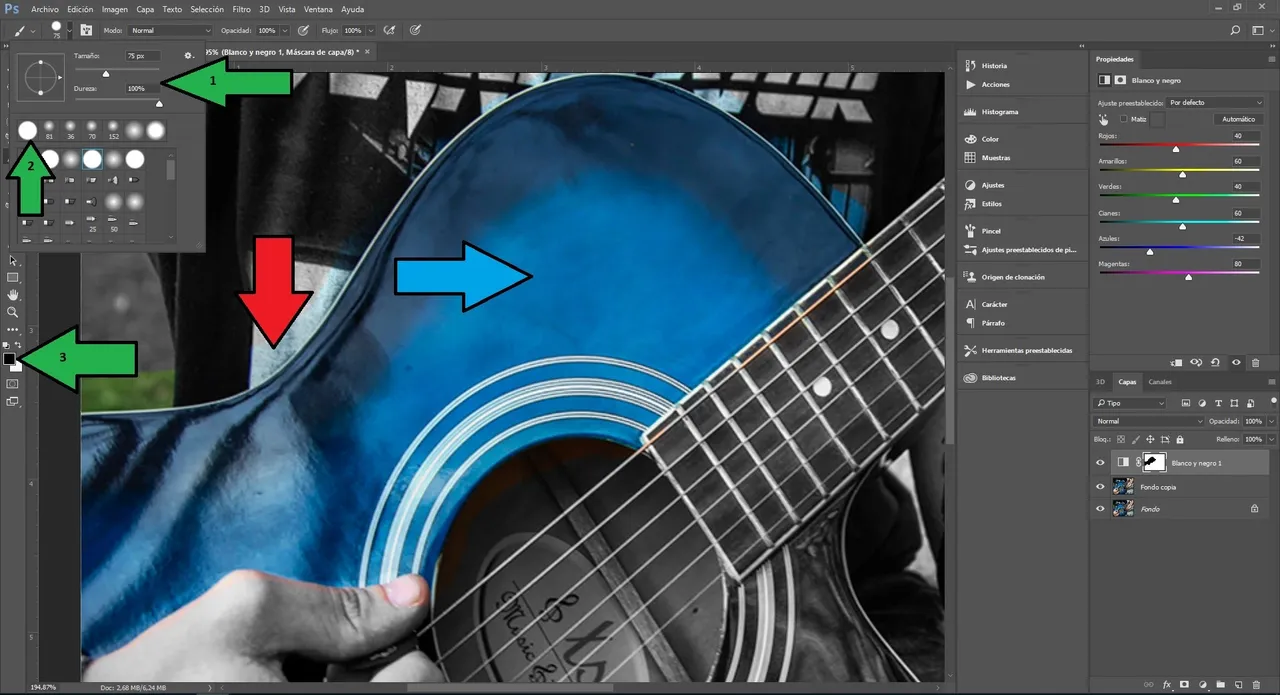Open the Ajustes panel
1280x695 pixels.
985,185
